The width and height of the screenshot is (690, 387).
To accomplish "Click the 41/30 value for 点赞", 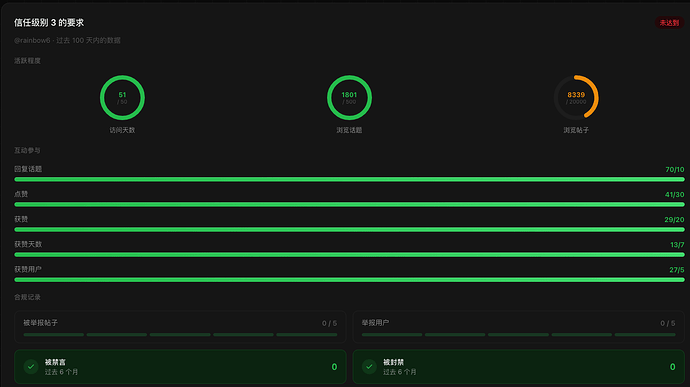I will (675, 195).
